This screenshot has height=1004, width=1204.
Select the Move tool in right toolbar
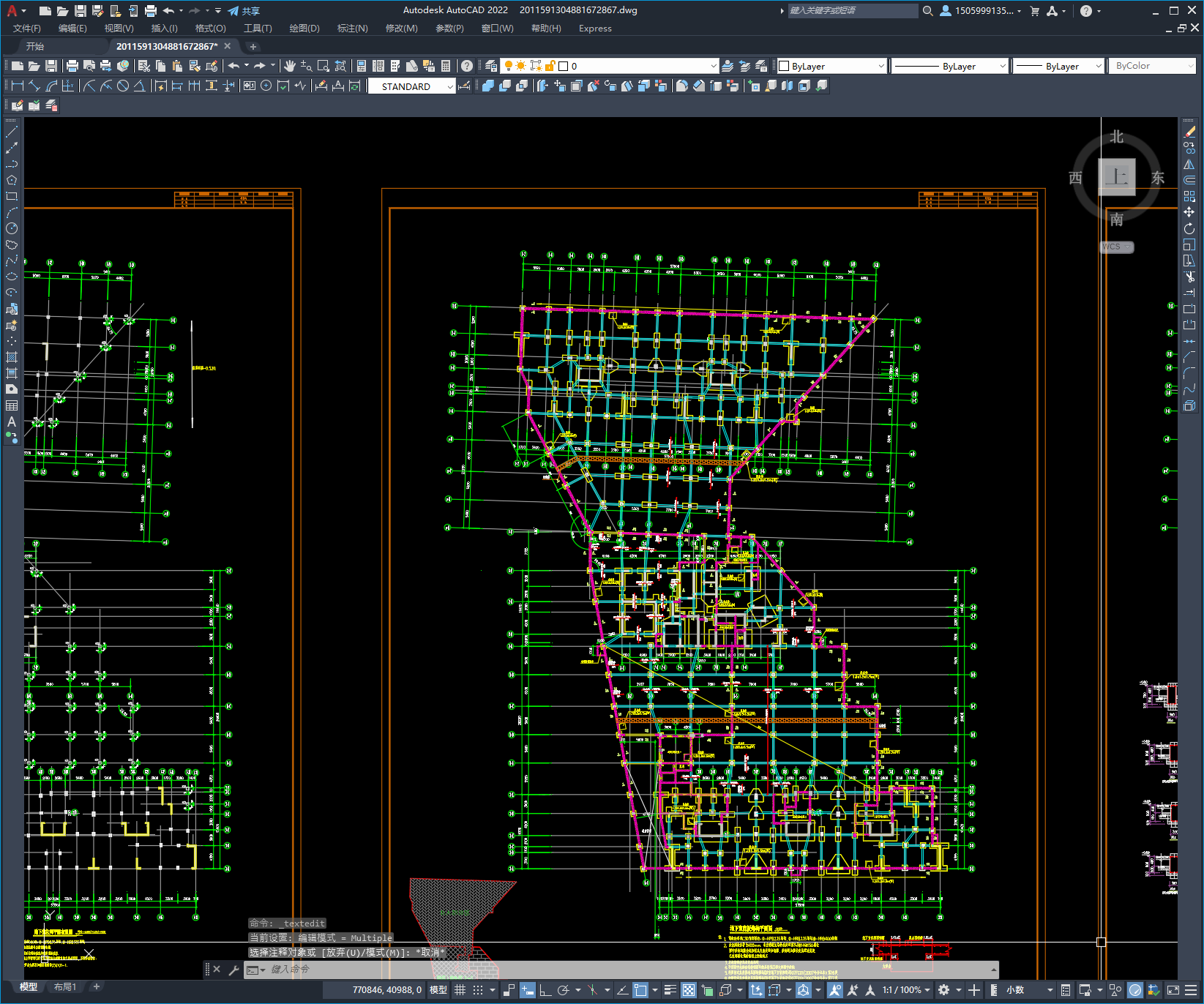point(1189,212)
